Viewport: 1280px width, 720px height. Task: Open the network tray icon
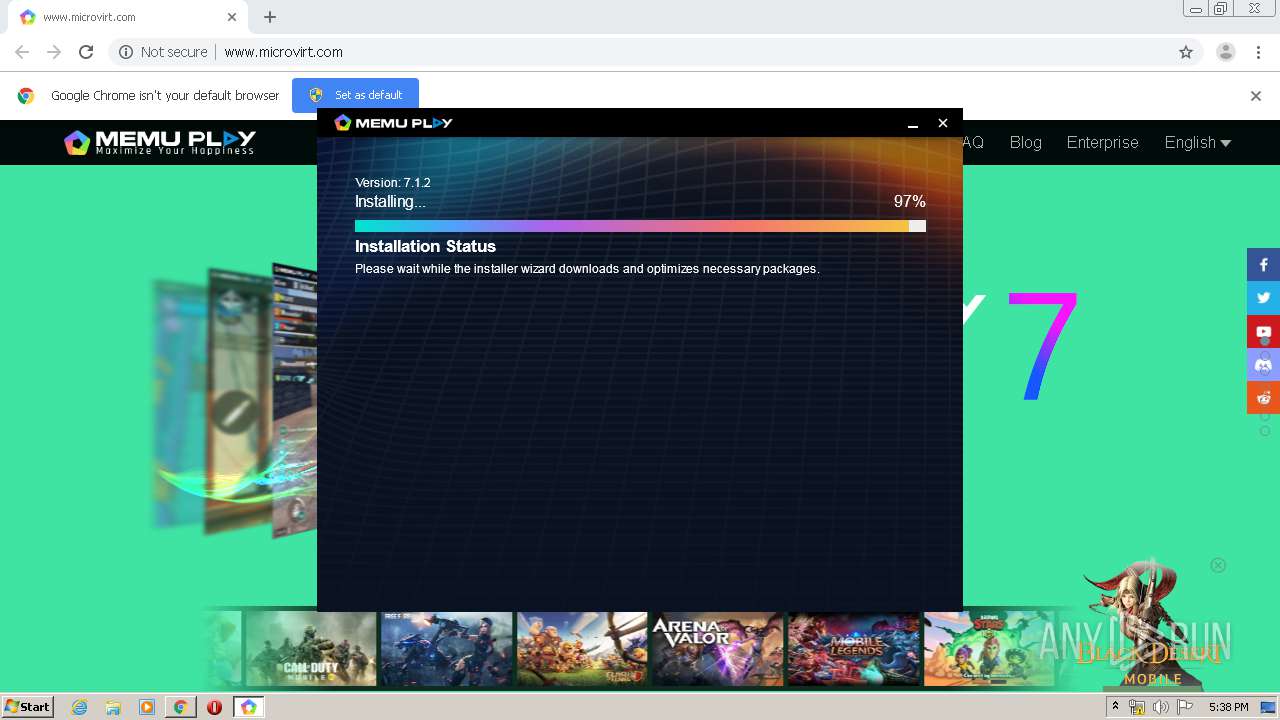1137,707
